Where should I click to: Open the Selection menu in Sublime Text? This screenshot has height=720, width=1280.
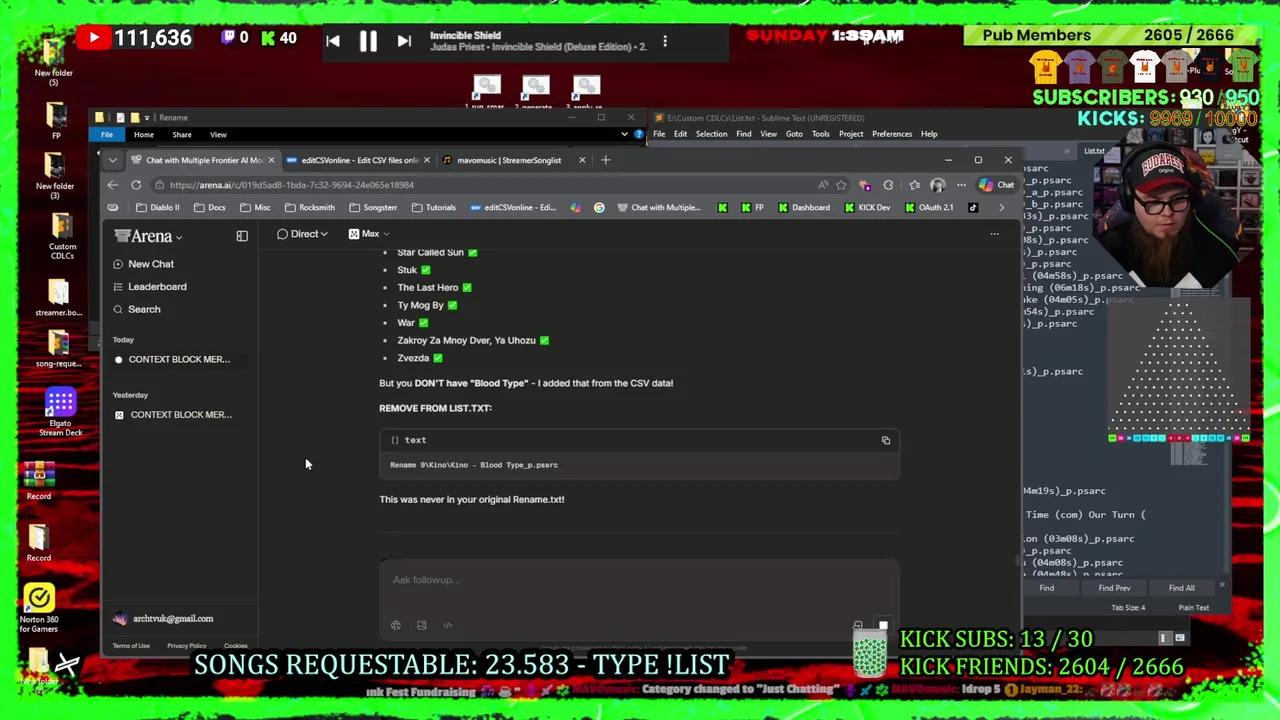pos(711,134)
